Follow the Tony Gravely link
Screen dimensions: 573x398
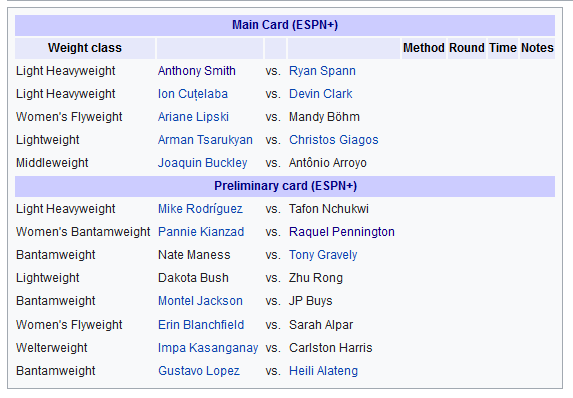[323, 255]
